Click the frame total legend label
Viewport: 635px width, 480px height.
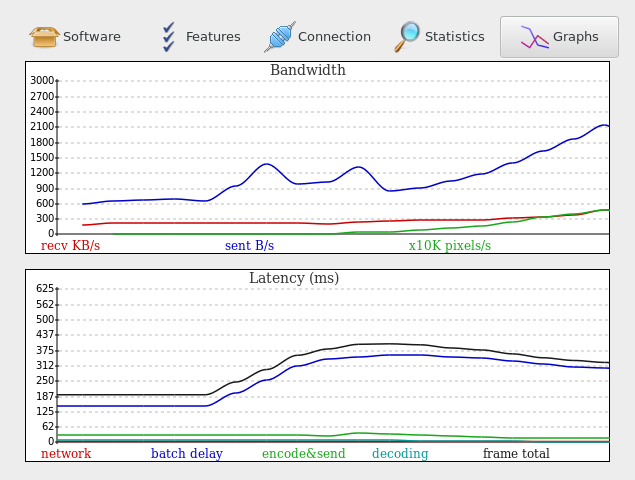click(x=516, y=453)
